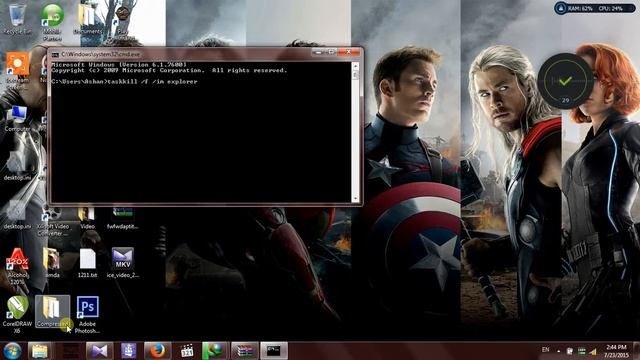This screenshot has height=360, width=640.
Task: Click the cmd.exe window title text
Action: click(100, 54)
